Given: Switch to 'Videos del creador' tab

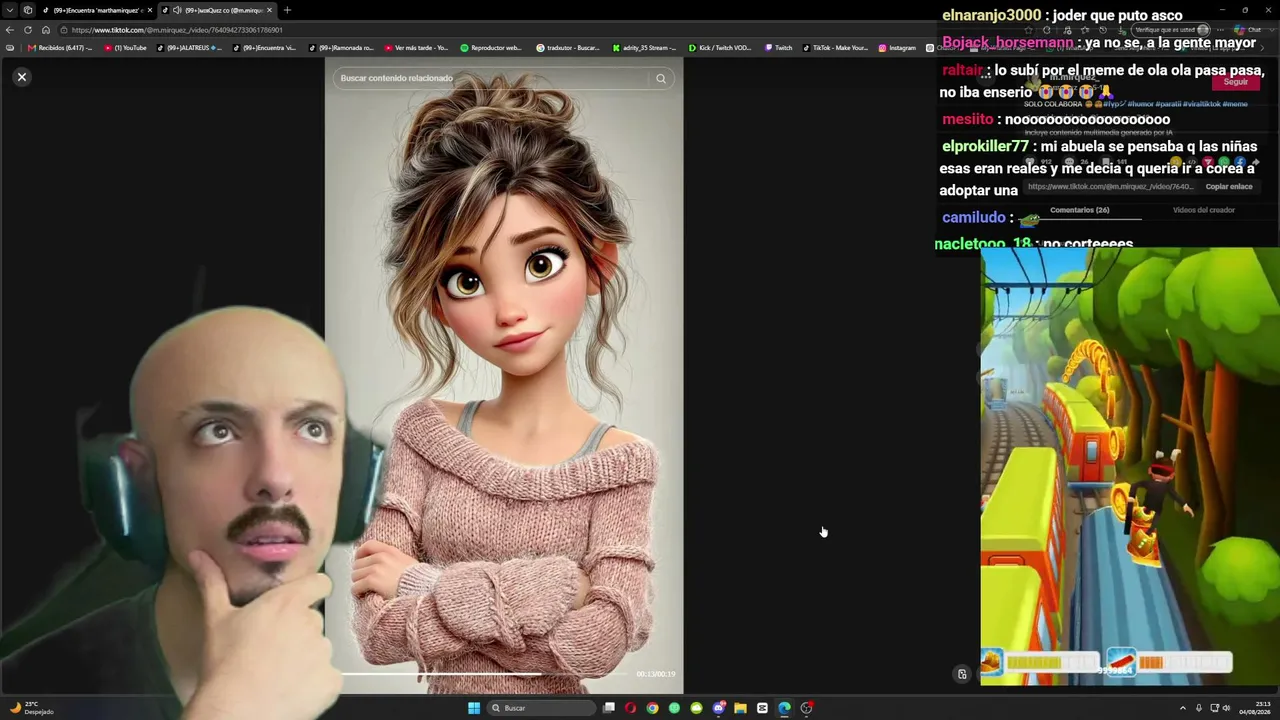Looking at the screenshot, I should [1204, 211].
